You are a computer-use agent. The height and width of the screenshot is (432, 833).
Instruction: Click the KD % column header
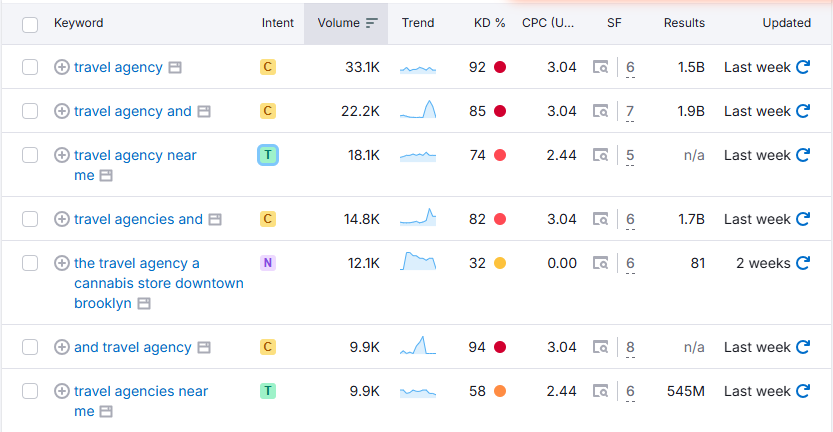tap(489, 23)
